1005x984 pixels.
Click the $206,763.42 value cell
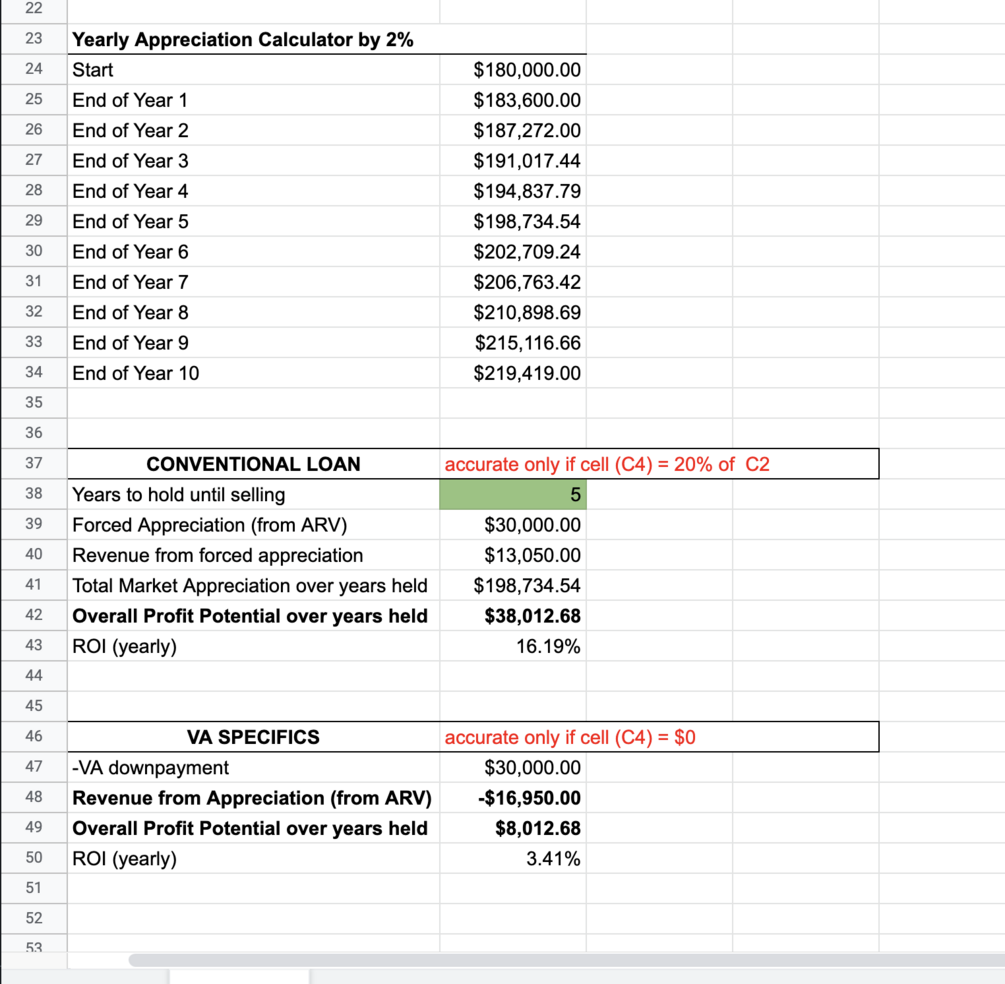pyautogui.click(x=513, y=282)
